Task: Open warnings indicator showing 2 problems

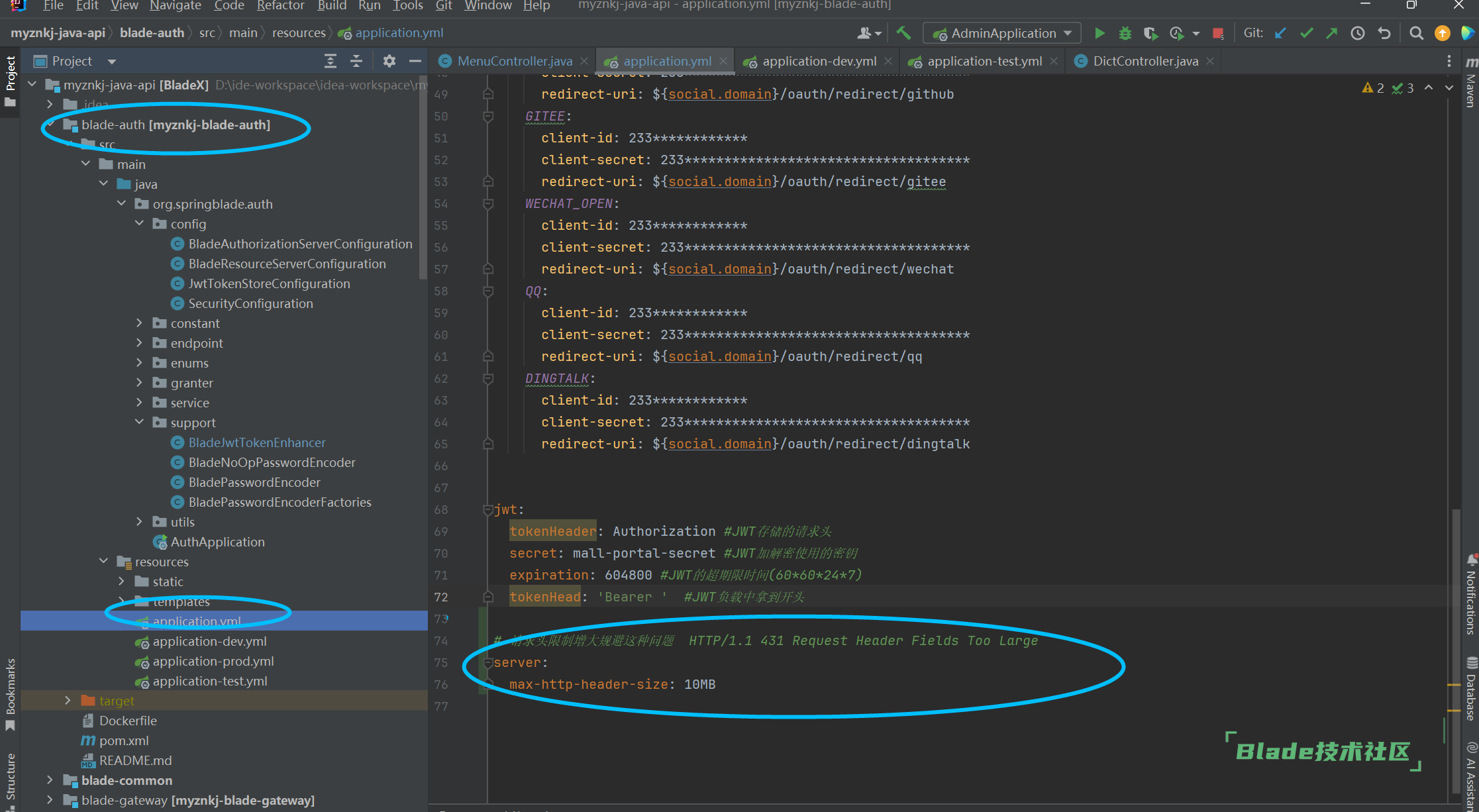Action: pyautogui.click(x=1373, y=87)
